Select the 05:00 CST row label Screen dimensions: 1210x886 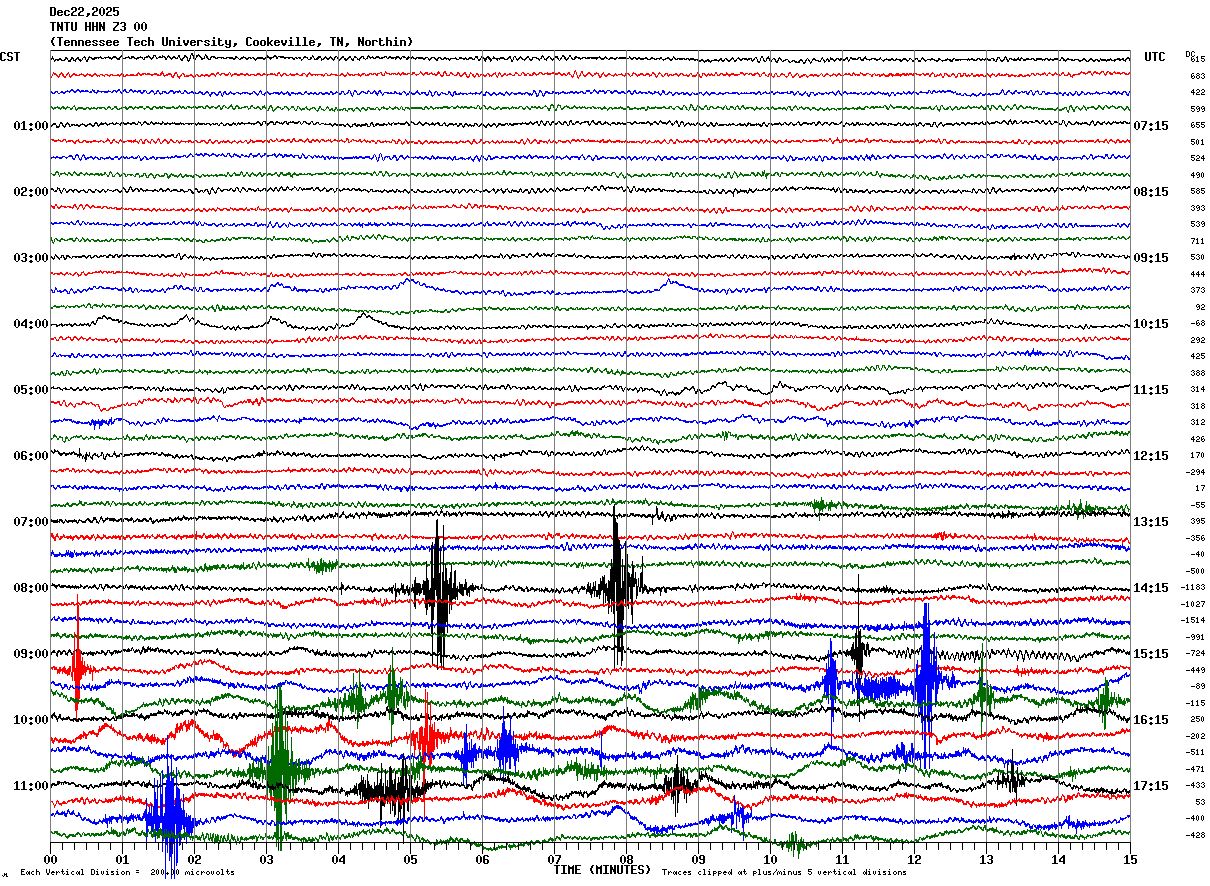(x=31, y=390)
